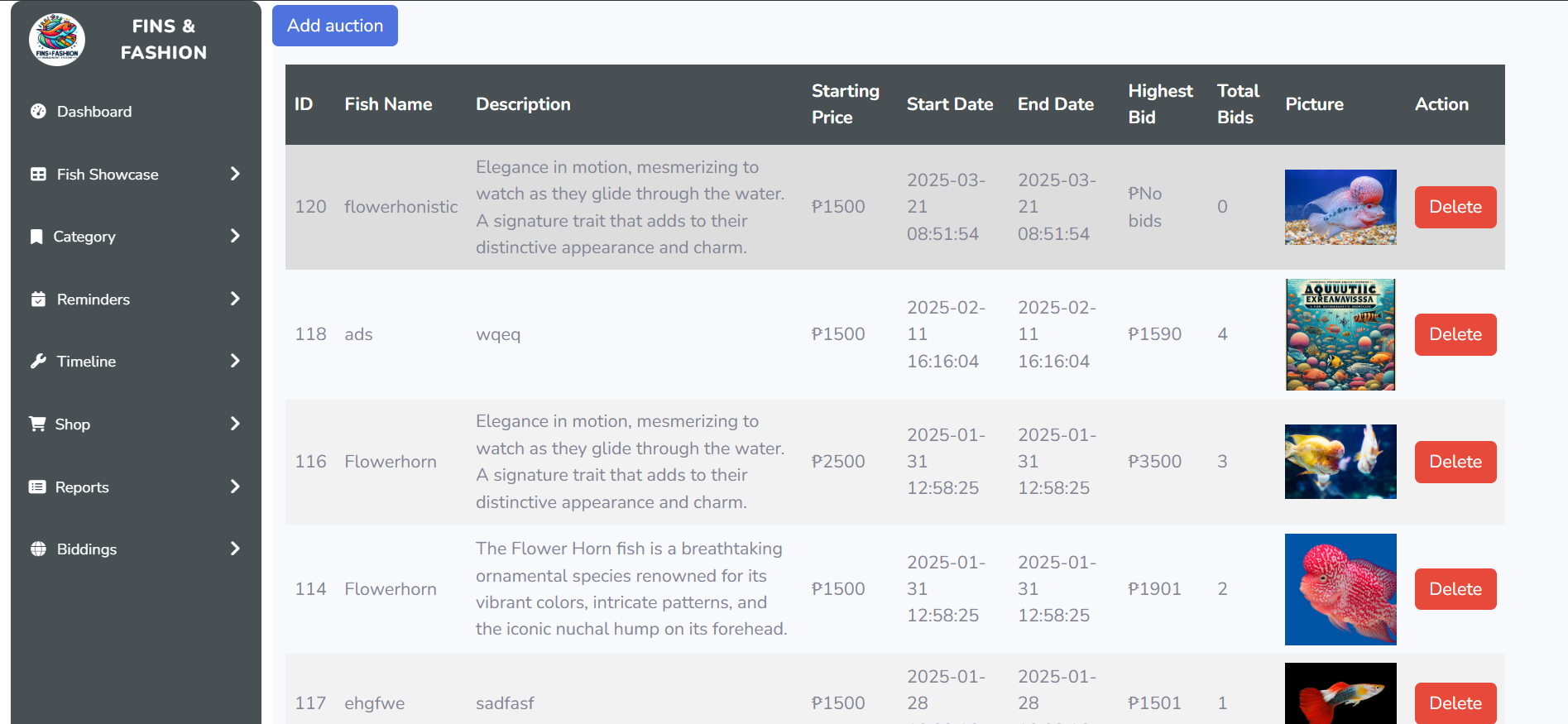The height and width of the screenshot is (724, 1568).
Task: Open the Dashboard menu item
Action: pyautogui.click(x=94, y=112)
